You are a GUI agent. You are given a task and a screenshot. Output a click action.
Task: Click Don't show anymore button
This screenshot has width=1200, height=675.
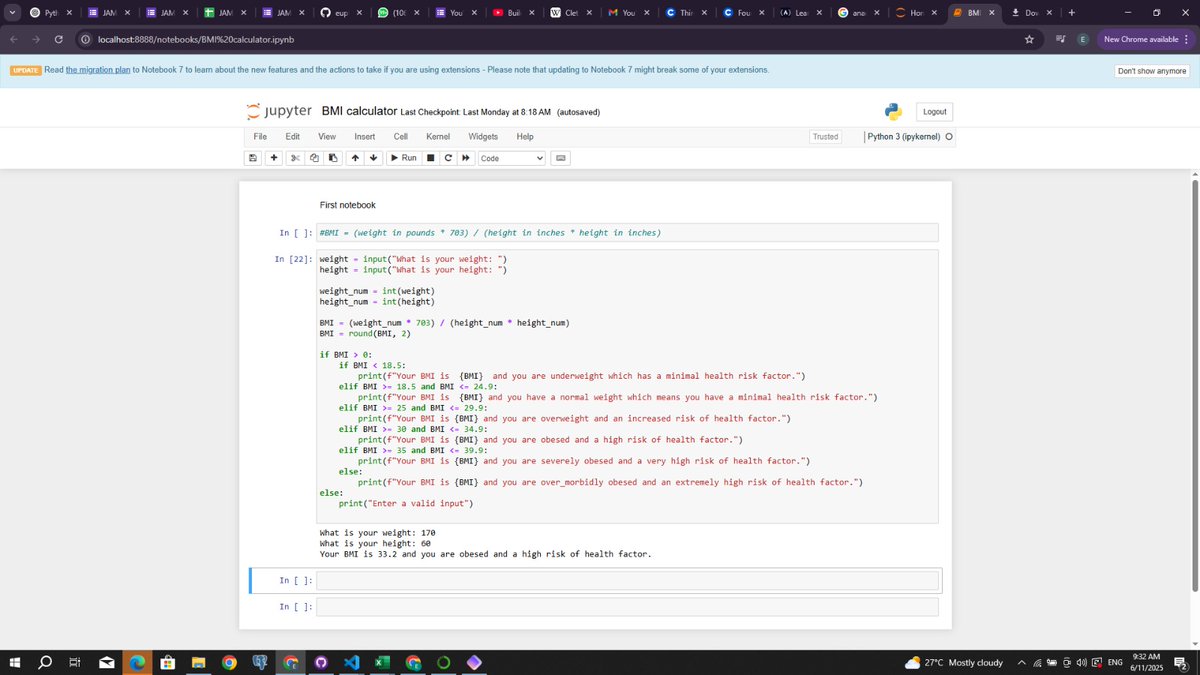point(1153,71)
